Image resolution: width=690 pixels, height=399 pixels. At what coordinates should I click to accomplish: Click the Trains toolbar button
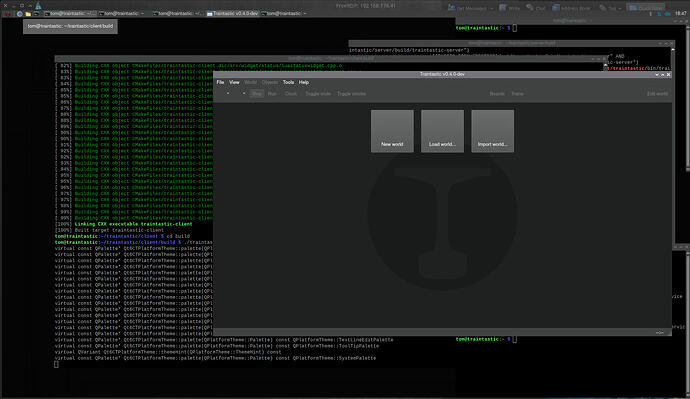(517, 94)
